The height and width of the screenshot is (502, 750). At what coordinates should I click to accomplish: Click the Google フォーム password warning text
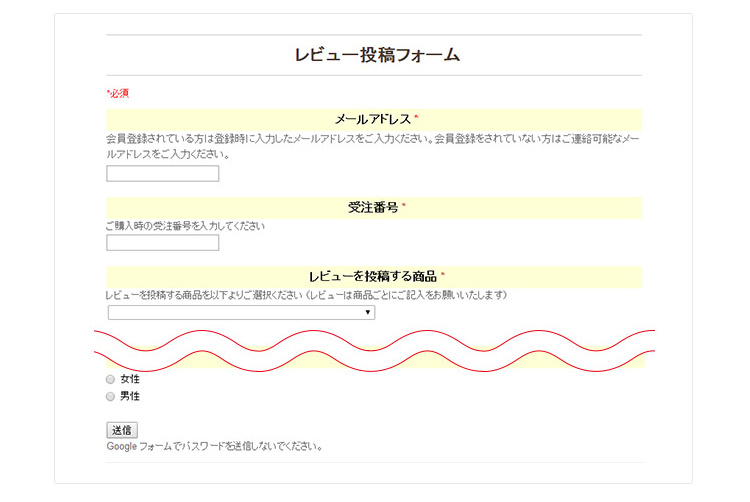click(214, 446)
